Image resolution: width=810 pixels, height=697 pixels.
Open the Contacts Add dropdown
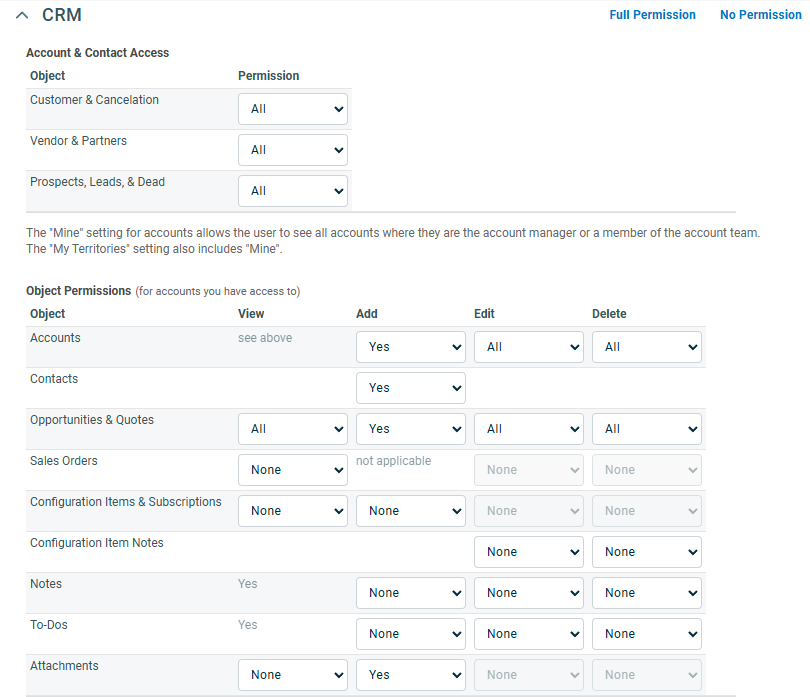[x=411, y=388]
